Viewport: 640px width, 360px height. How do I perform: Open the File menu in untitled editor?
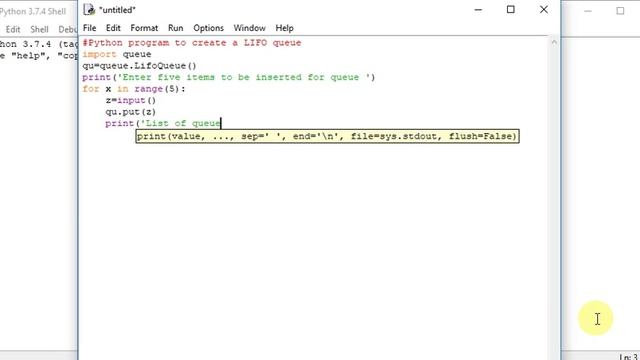[x=89, y=28]
